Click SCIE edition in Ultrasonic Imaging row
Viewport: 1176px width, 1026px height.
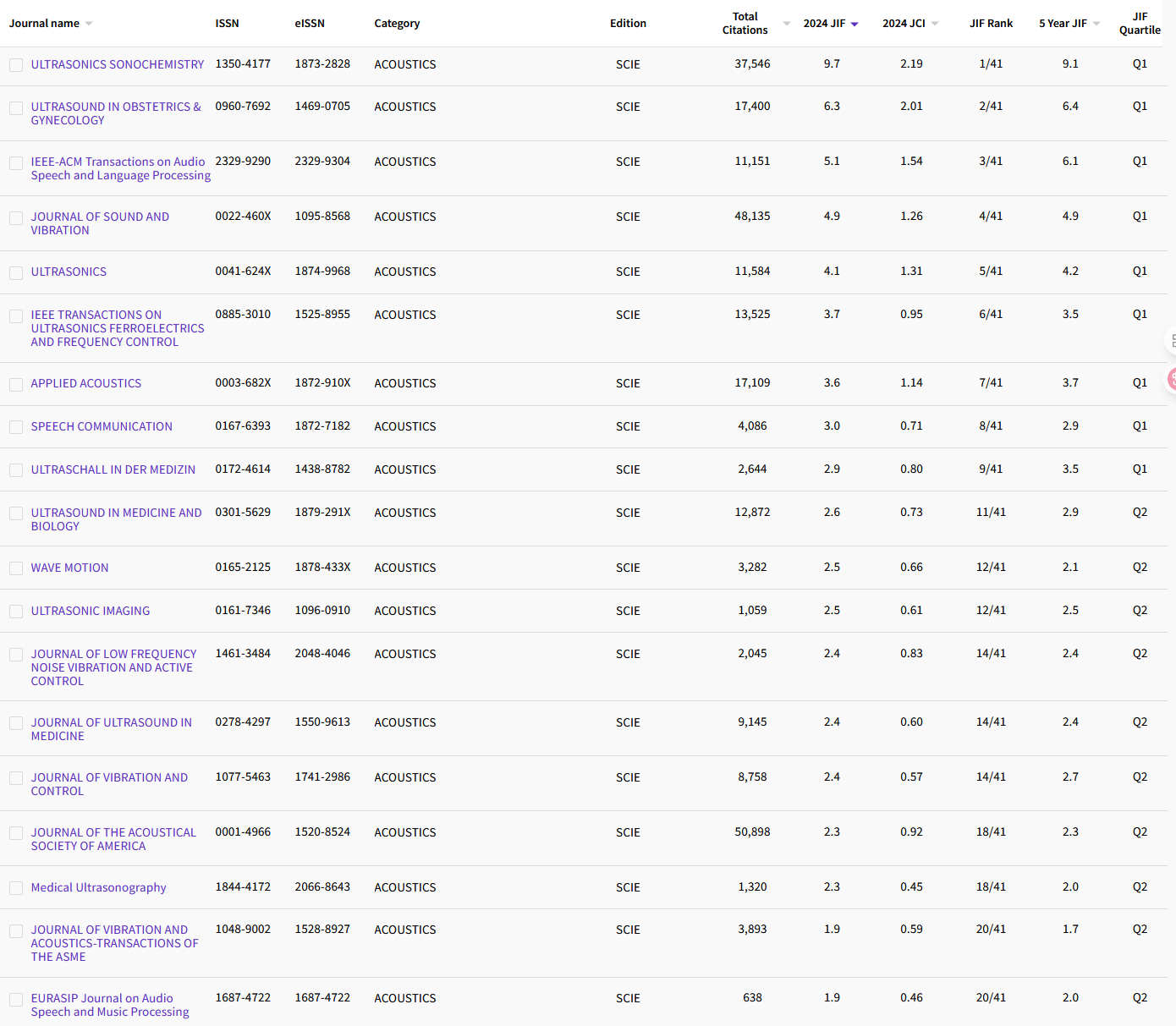628,611
